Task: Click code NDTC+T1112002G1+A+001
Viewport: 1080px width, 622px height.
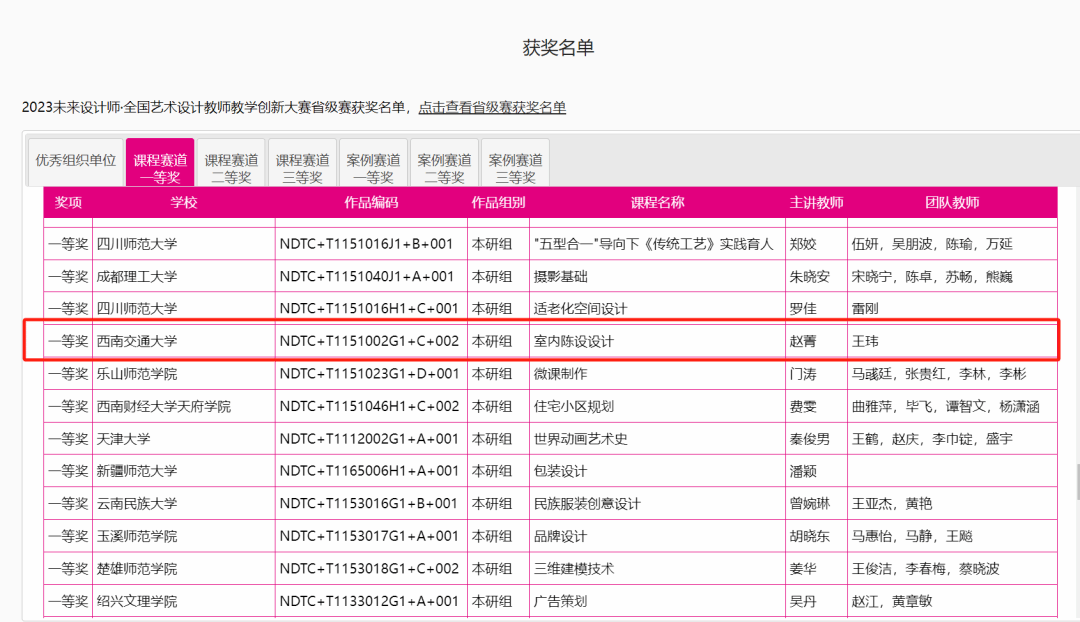Action: [369, 439]
